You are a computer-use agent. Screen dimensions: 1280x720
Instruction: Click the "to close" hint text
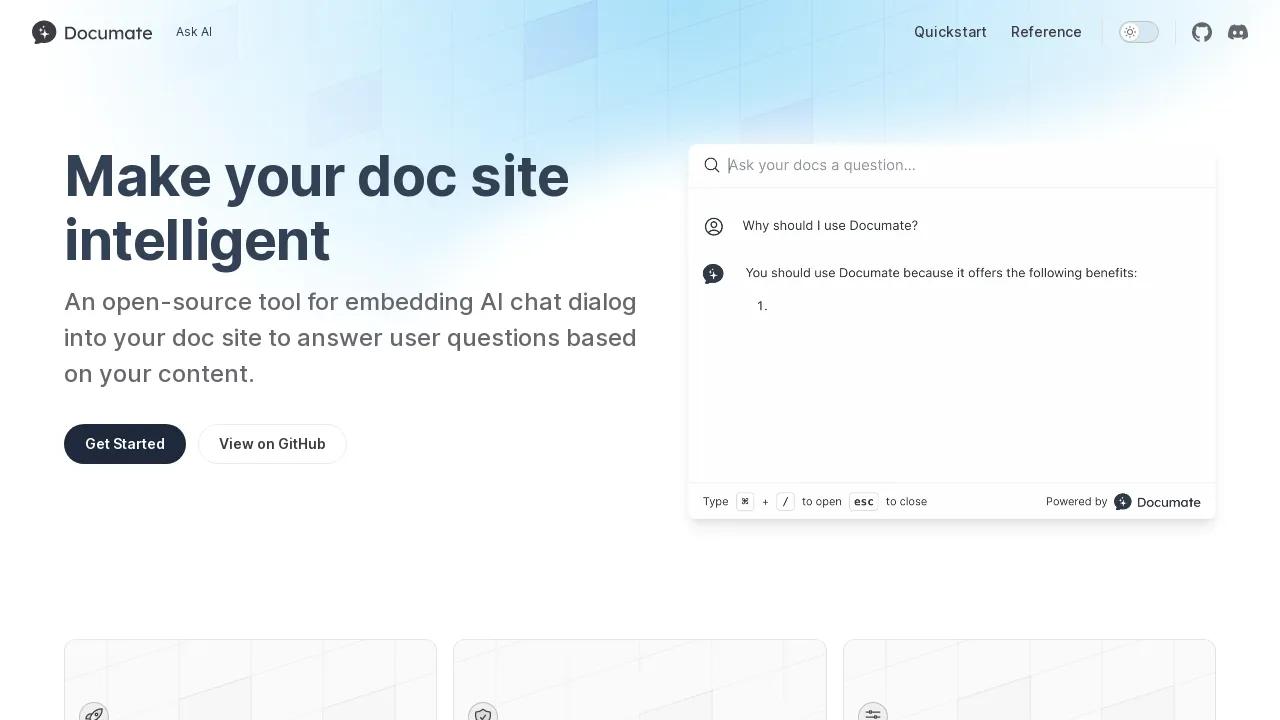pyautogui.click(x=906, y=502)
